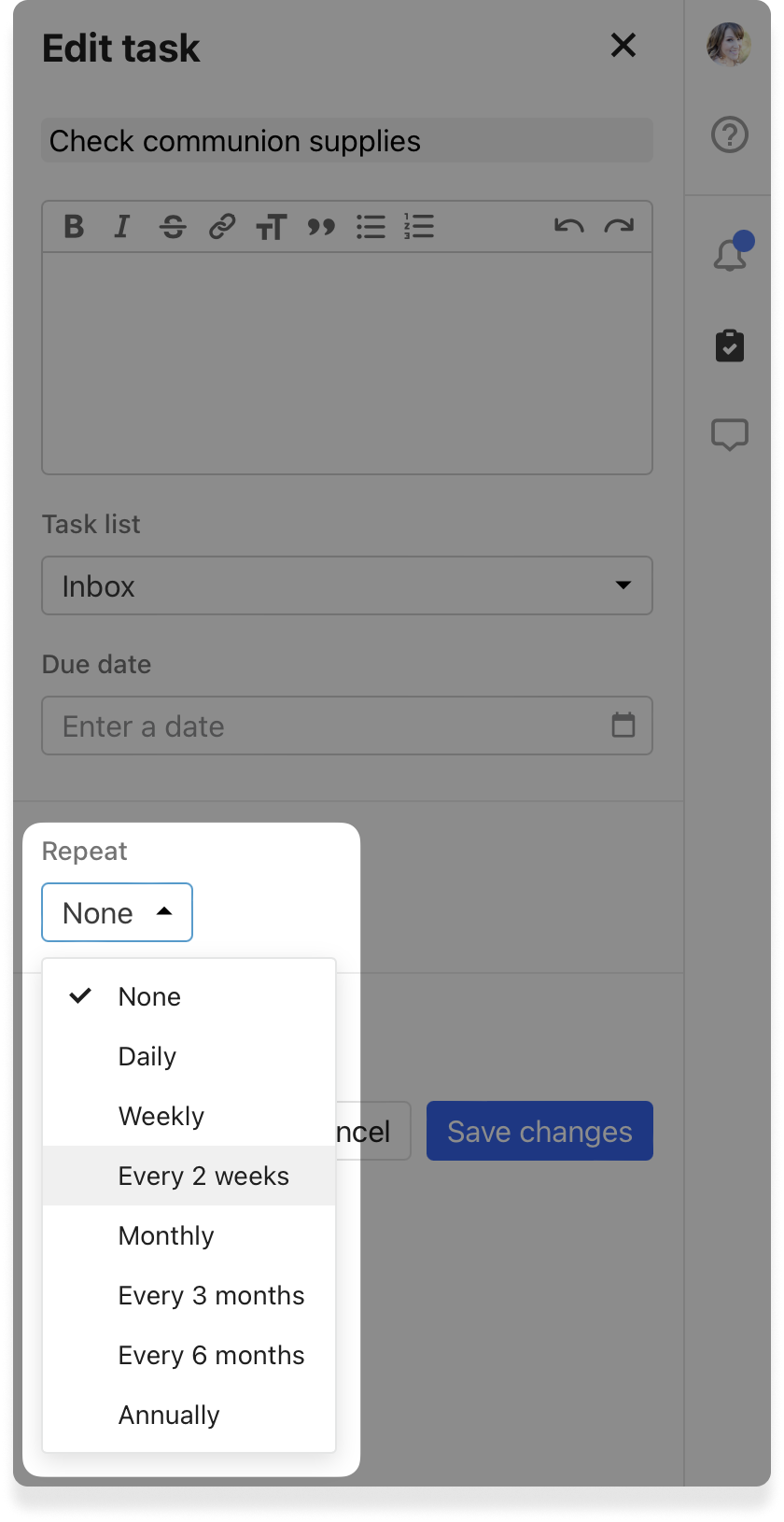This screenshot has width=784, height=1522.
Task: Insert a block quote
Action: coord(321,227)
